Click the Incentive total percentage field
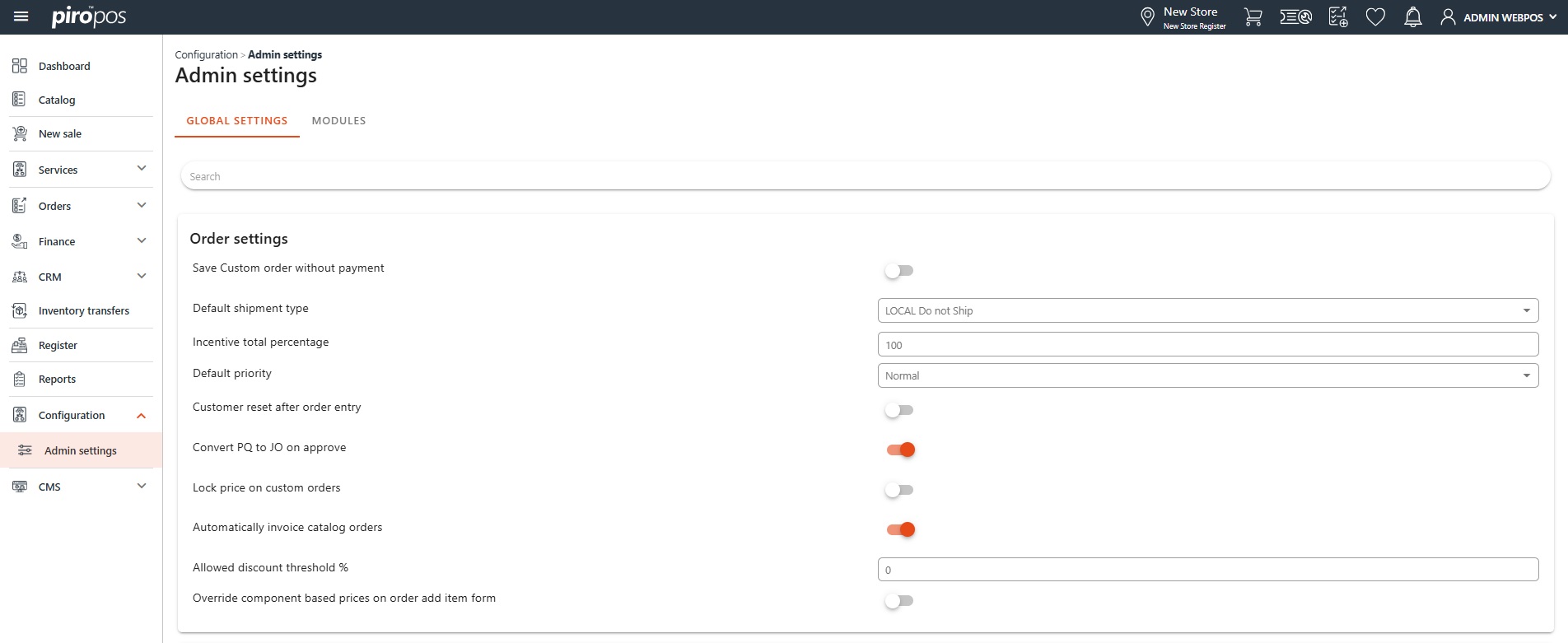This screenshot has width=1568, height=643. pyautogui.click(x=1207, y=345)
